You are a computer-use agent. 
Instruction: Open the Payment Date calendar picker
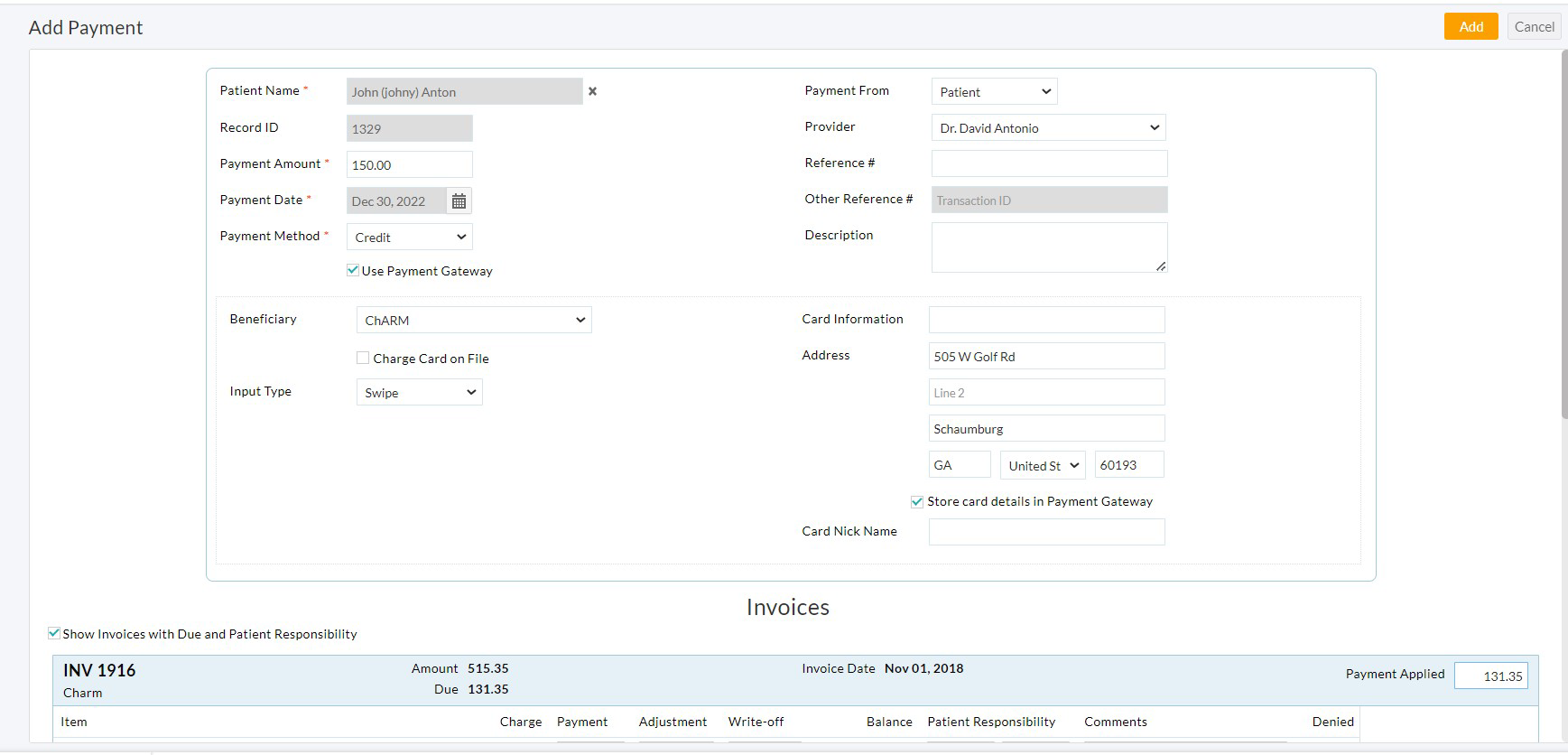[x=459, y=201]
